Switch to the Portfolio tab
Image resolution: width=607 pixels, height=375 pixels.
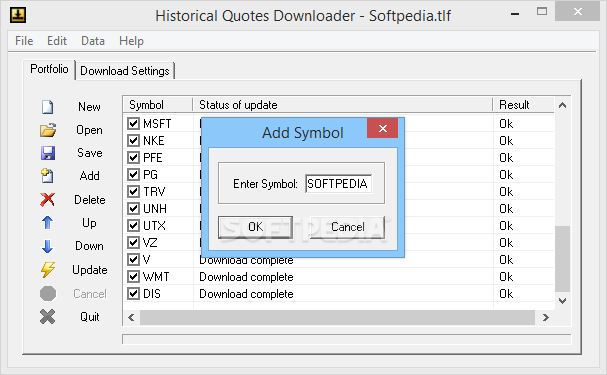point(49,69)
